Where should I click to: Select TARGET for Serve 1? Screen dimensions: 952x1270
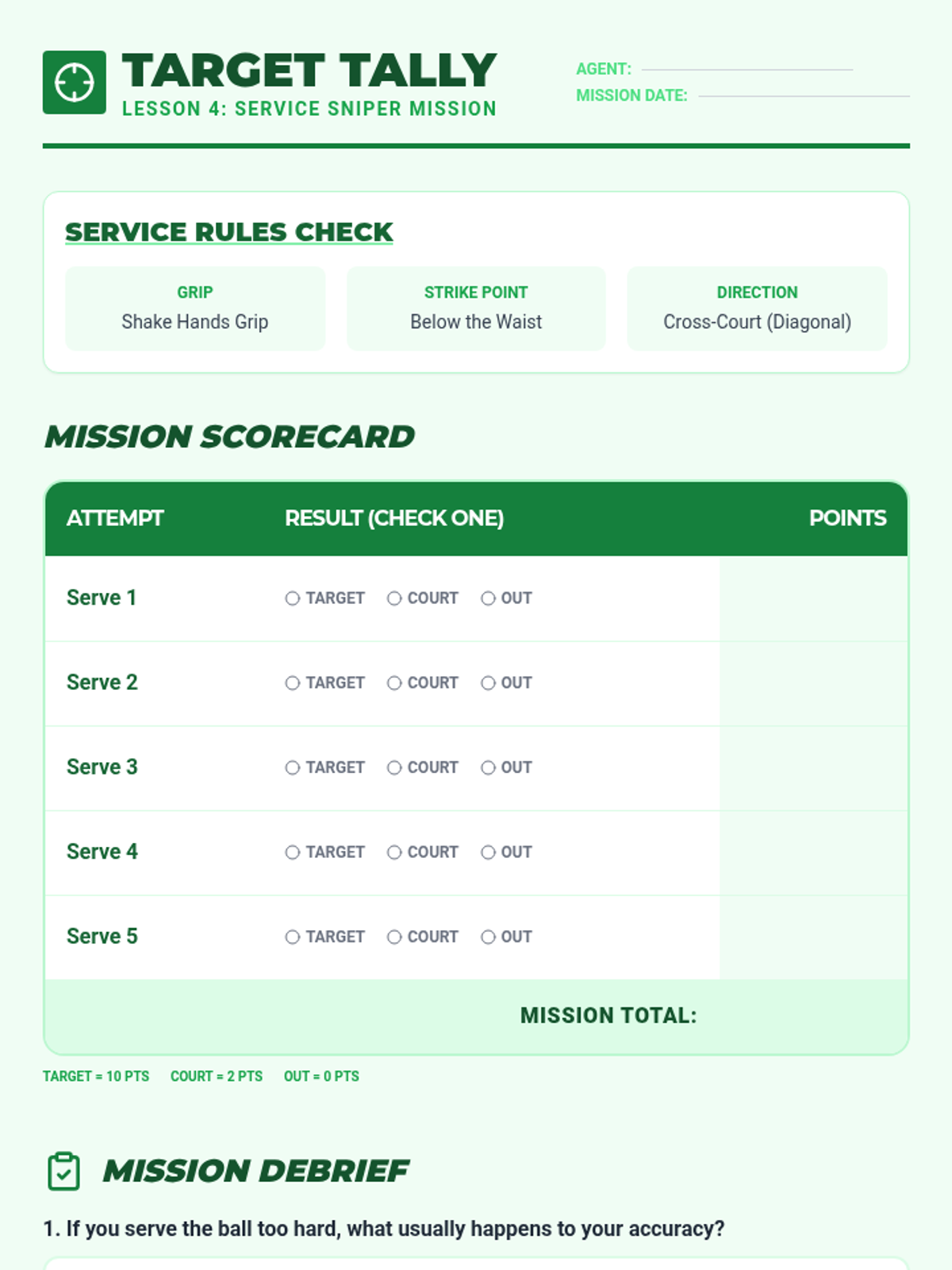[293, 598]
